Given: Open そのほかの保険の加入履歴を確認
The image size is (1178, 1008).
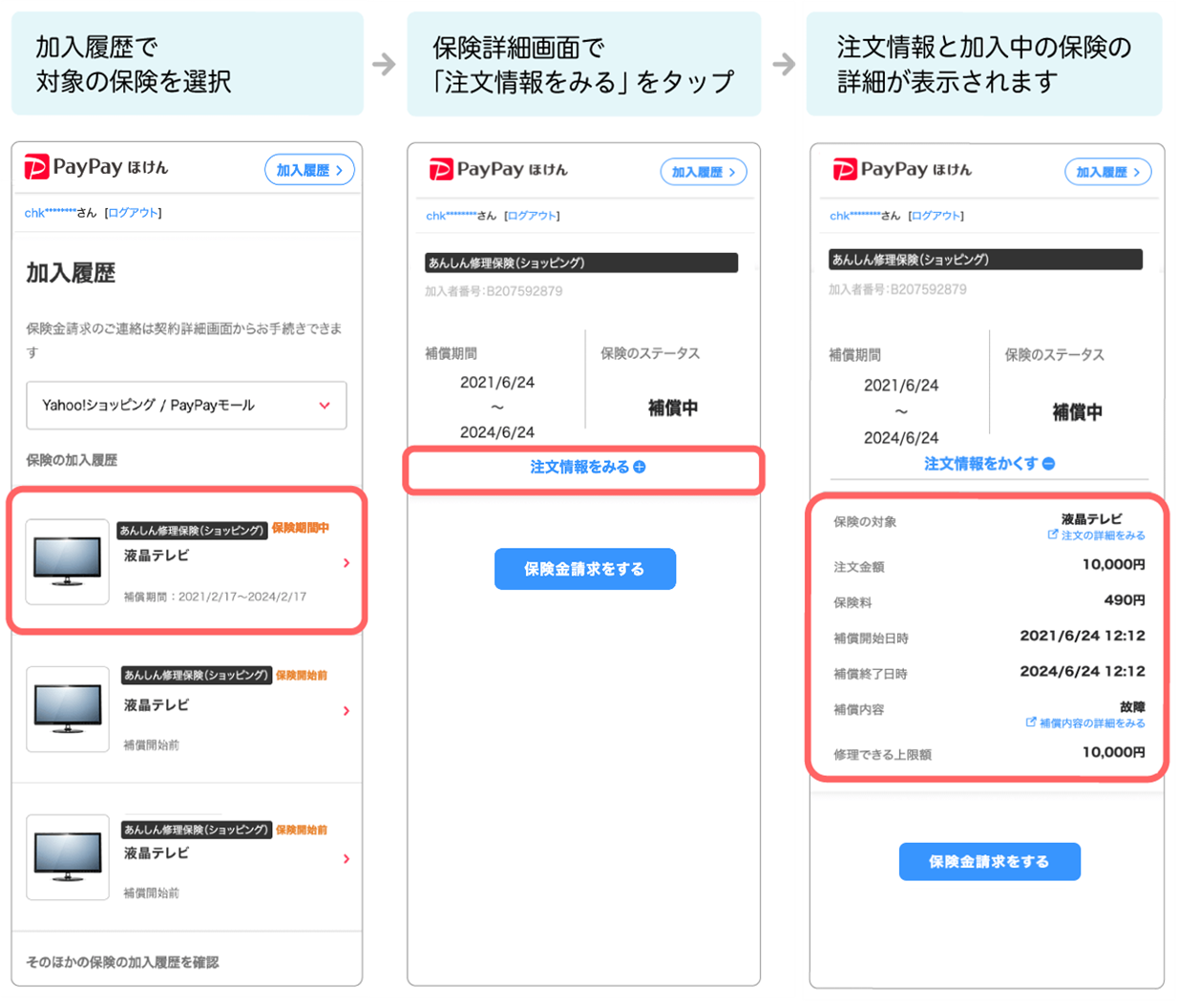Looking at the screenshot, I should (x=122, y=962).
